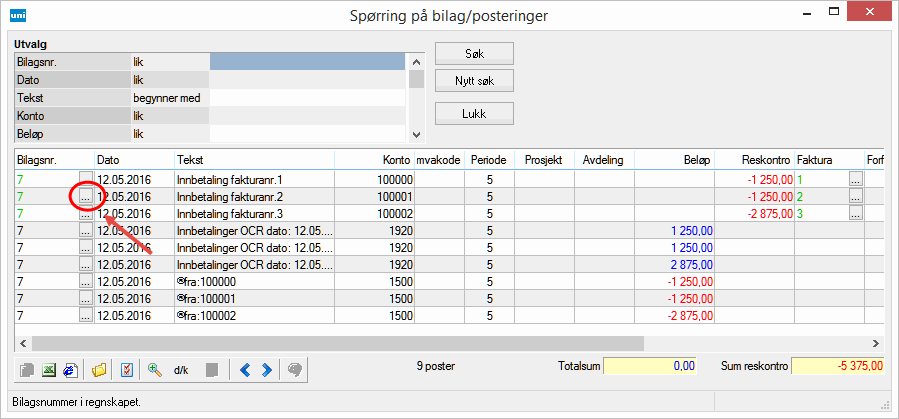Click the Bilagsnr. search input field
The image size is (899, 419).
point(306,62)
